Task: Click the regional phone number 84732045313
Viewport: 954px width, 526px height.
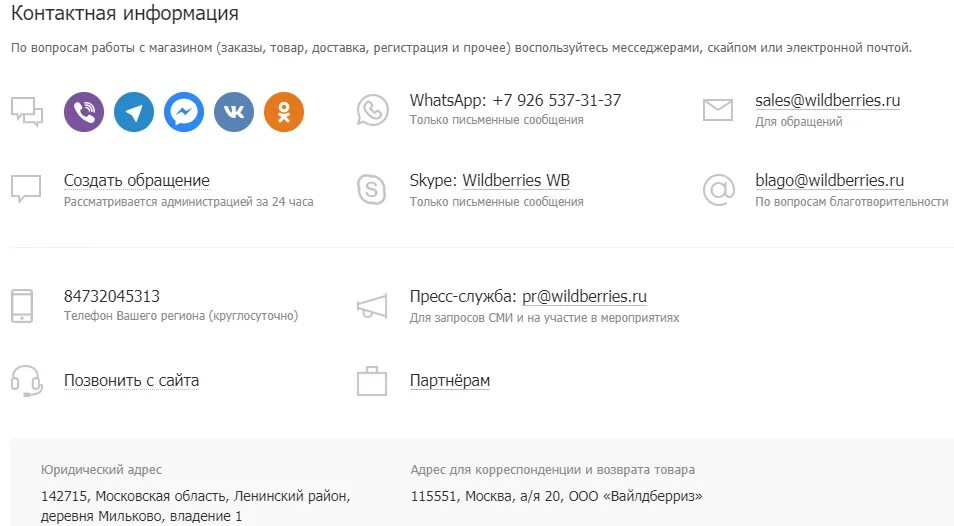Action: [x=112, y=296]
